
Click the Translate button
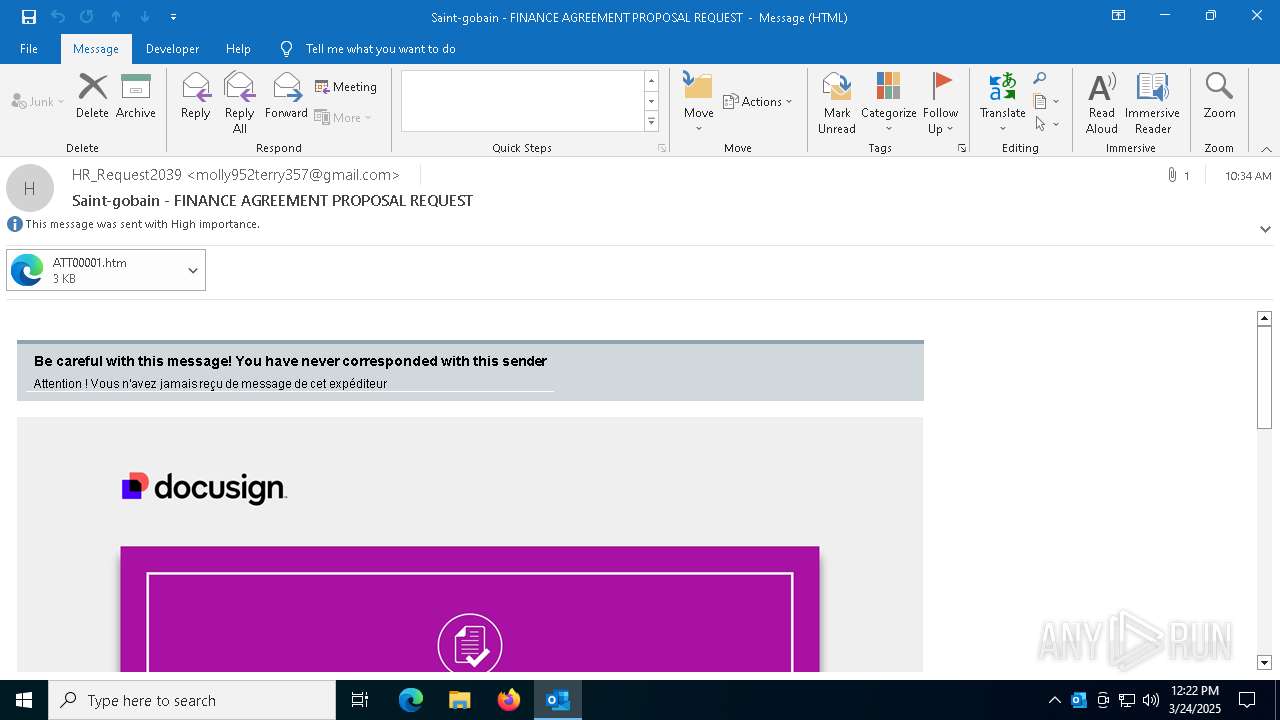pos(1002,103)
